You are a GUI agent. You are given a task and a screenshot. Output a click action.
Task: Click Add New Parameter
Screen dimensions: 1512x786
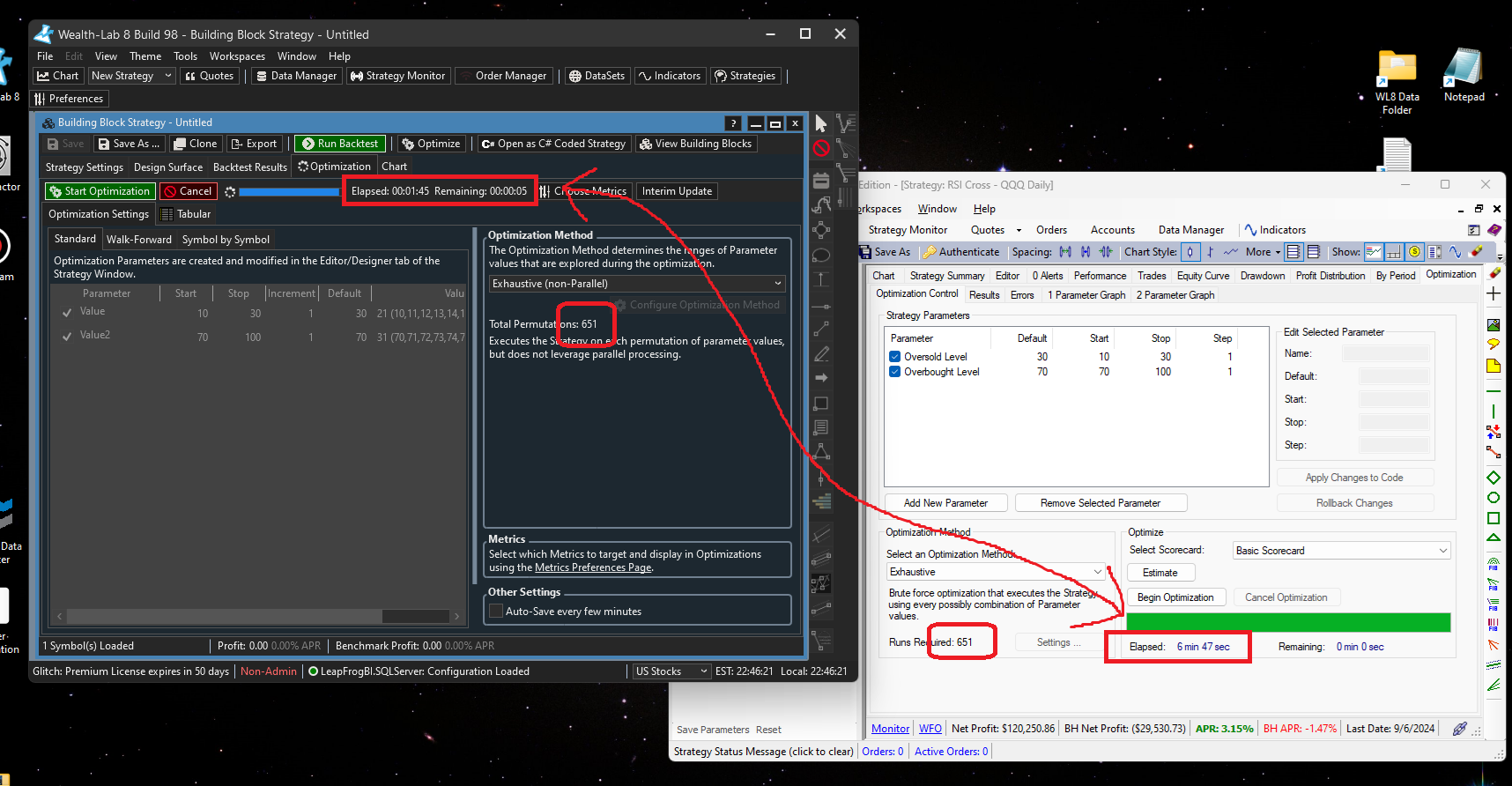coord(945,503)
